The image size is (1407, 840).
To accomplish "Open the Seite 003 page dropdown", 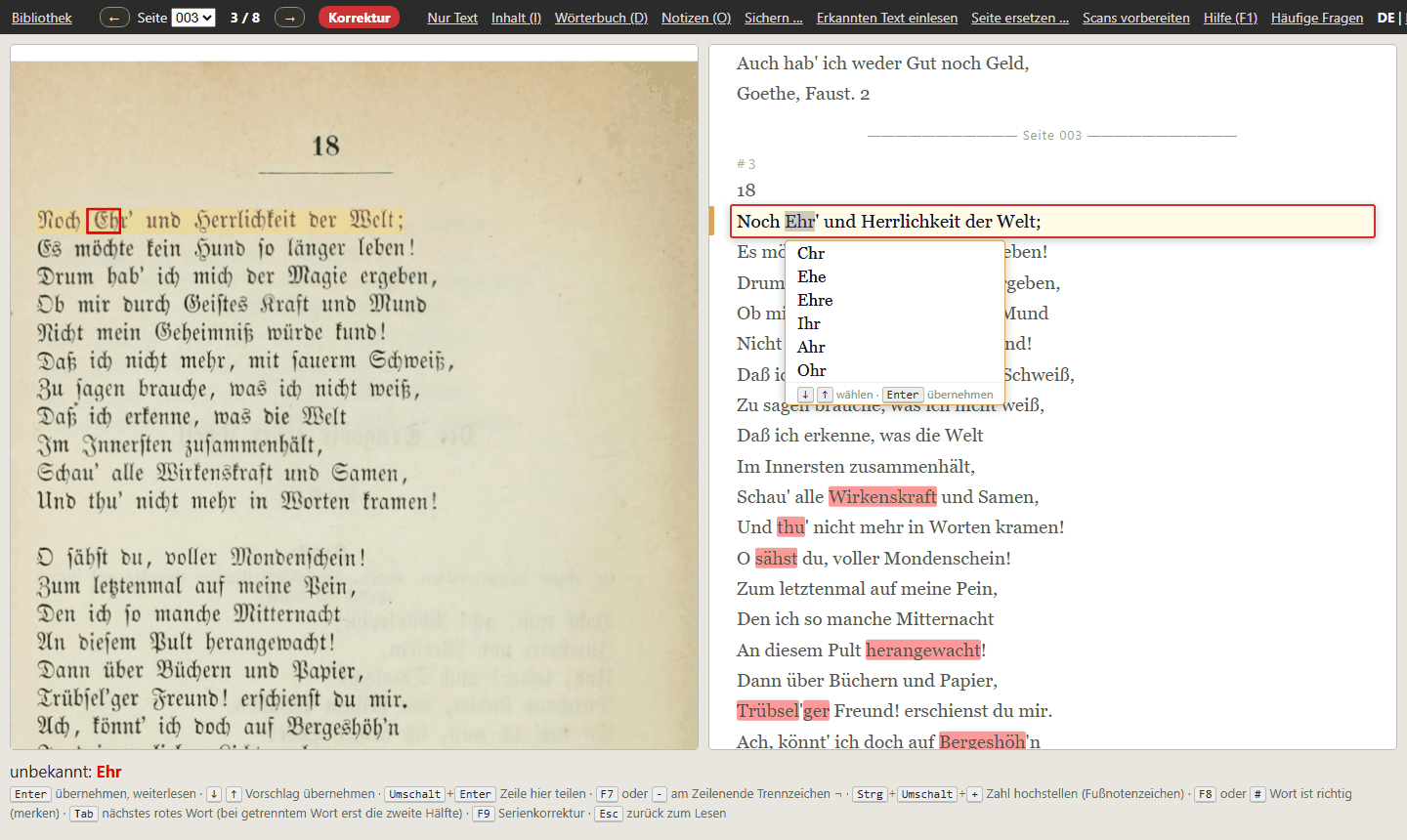I will 193,18.
